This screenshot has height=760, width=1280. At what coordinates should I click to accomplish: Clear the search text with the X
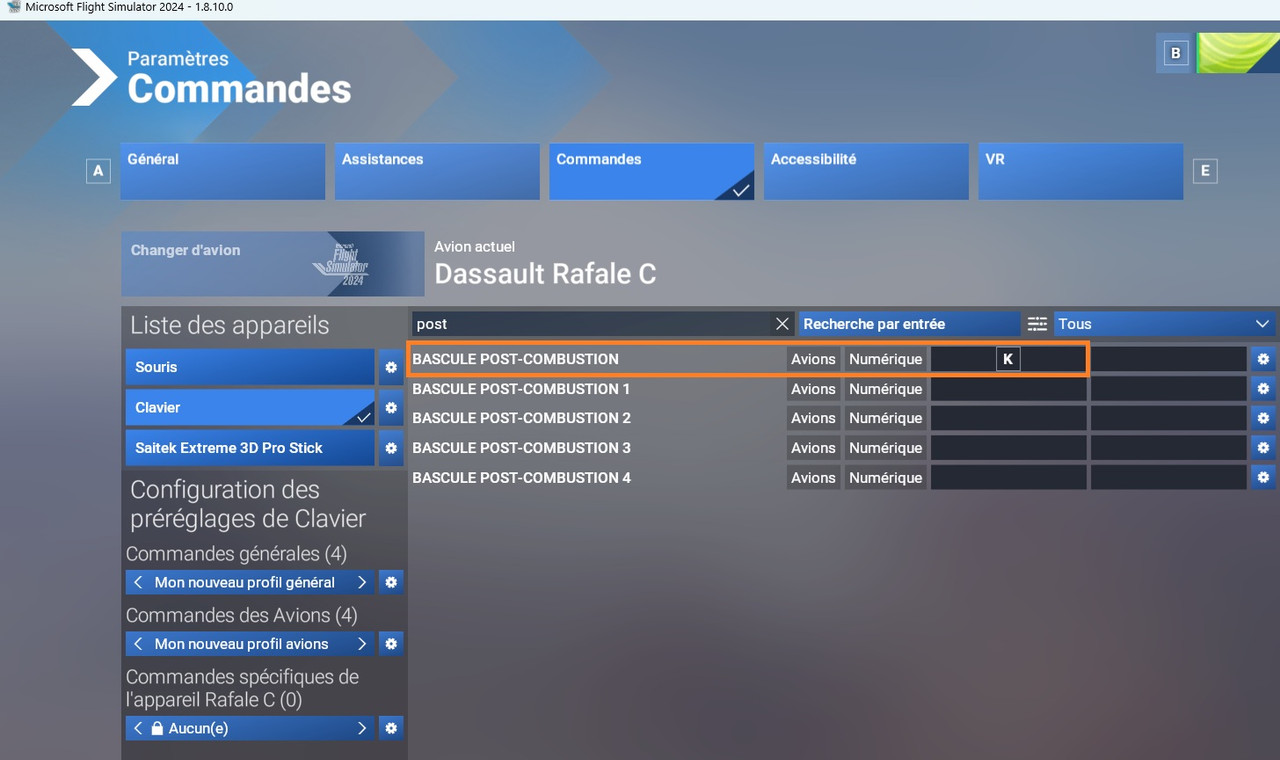click(782, 324)
